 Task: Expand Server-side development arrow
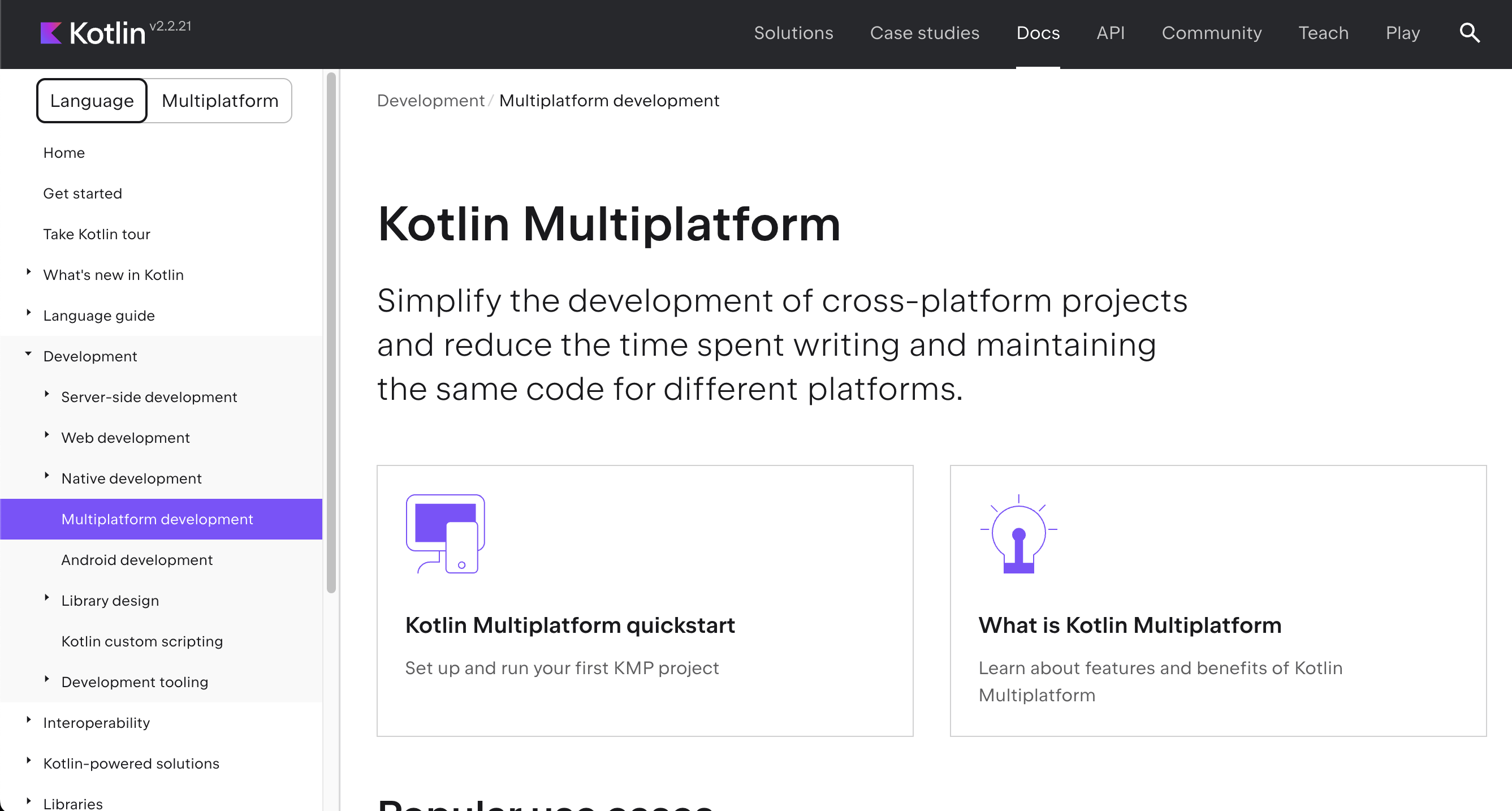(46, 394)
